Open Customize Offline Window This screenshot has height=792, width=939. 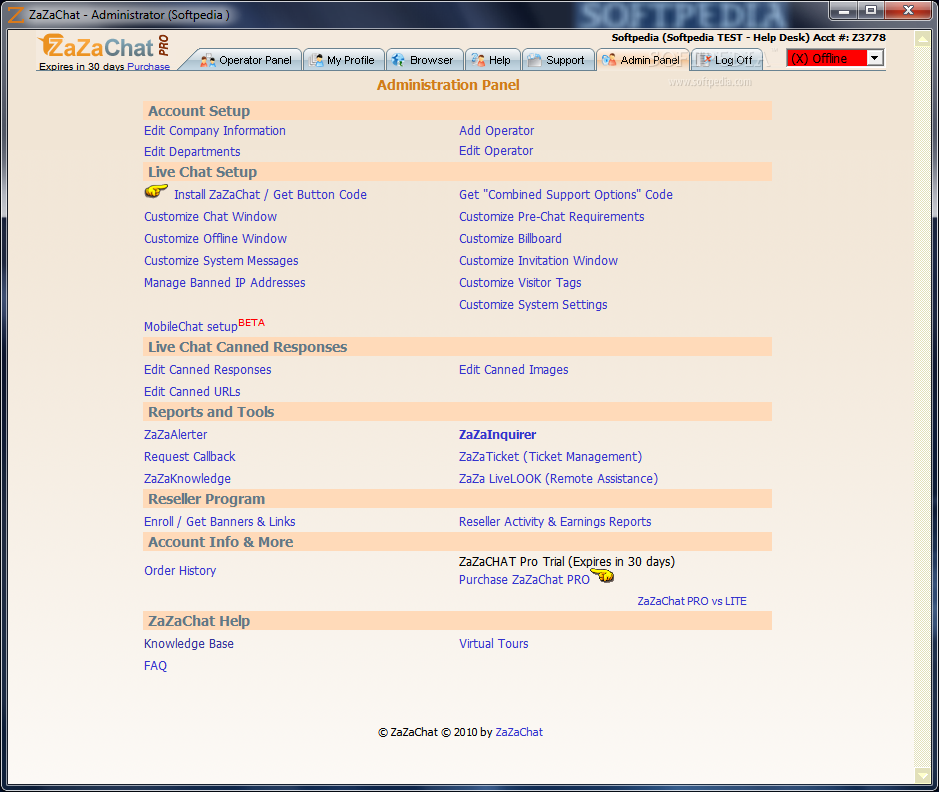click(x=215, y=238)
